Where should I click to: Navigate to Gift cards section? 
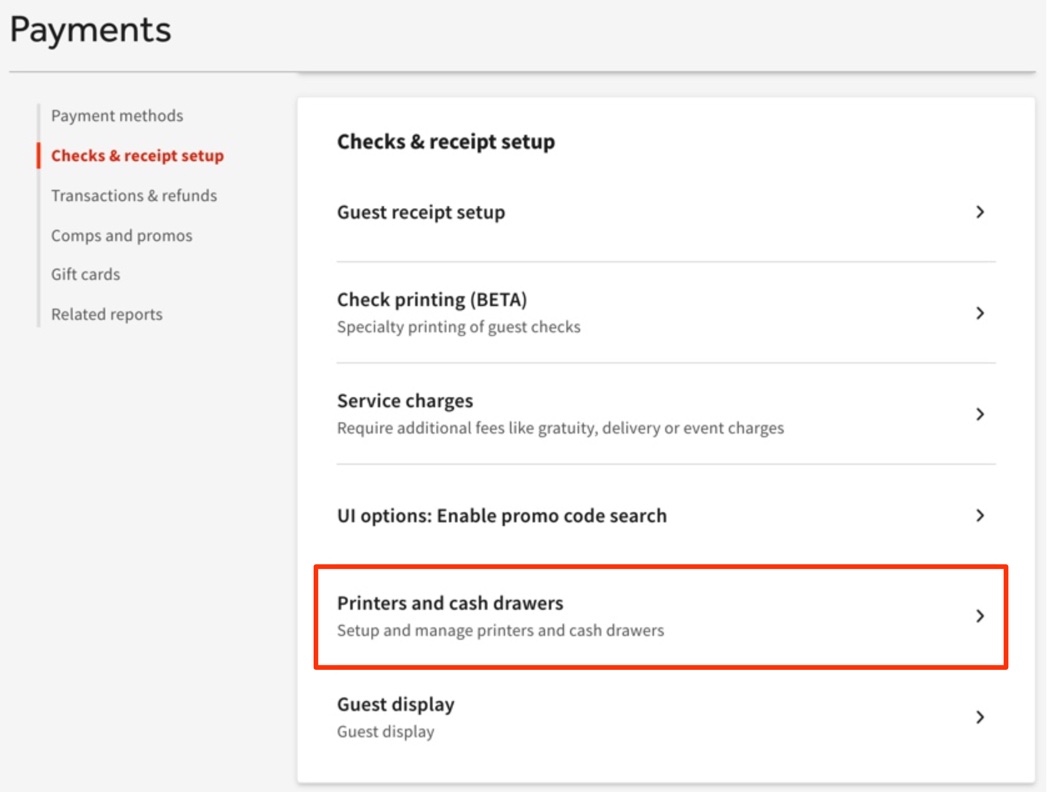coord(86,274)
